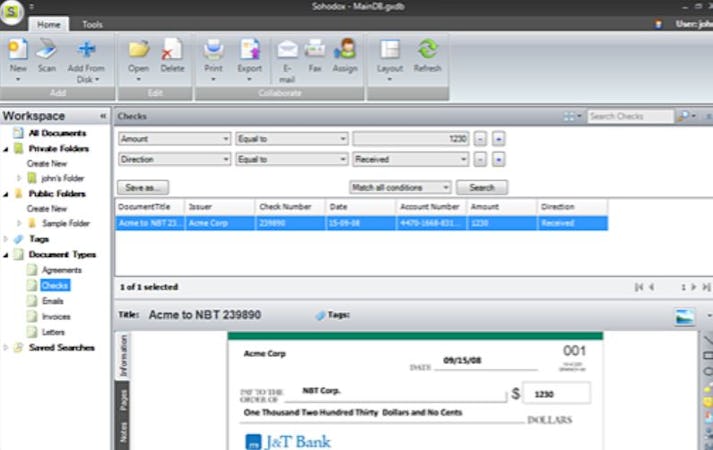Click the Fax icon

click(x=315, y=50)
